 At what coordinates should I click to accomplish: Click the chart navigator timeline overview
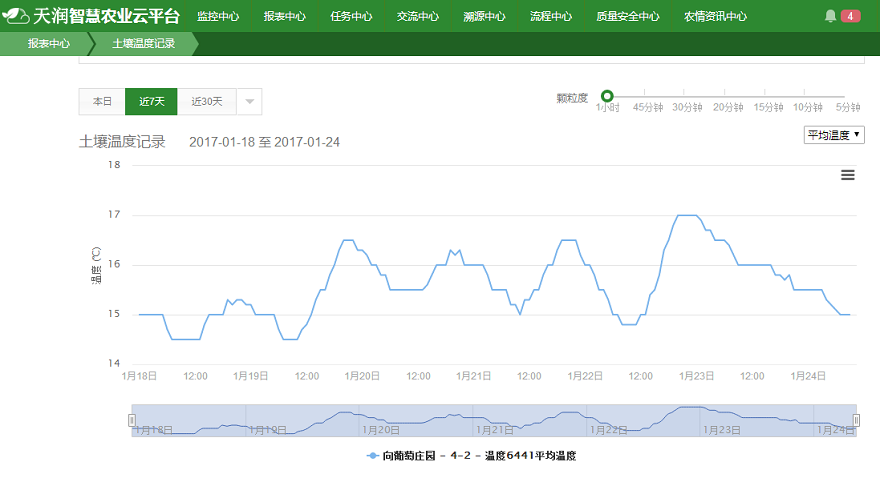(x=494, y=420)
